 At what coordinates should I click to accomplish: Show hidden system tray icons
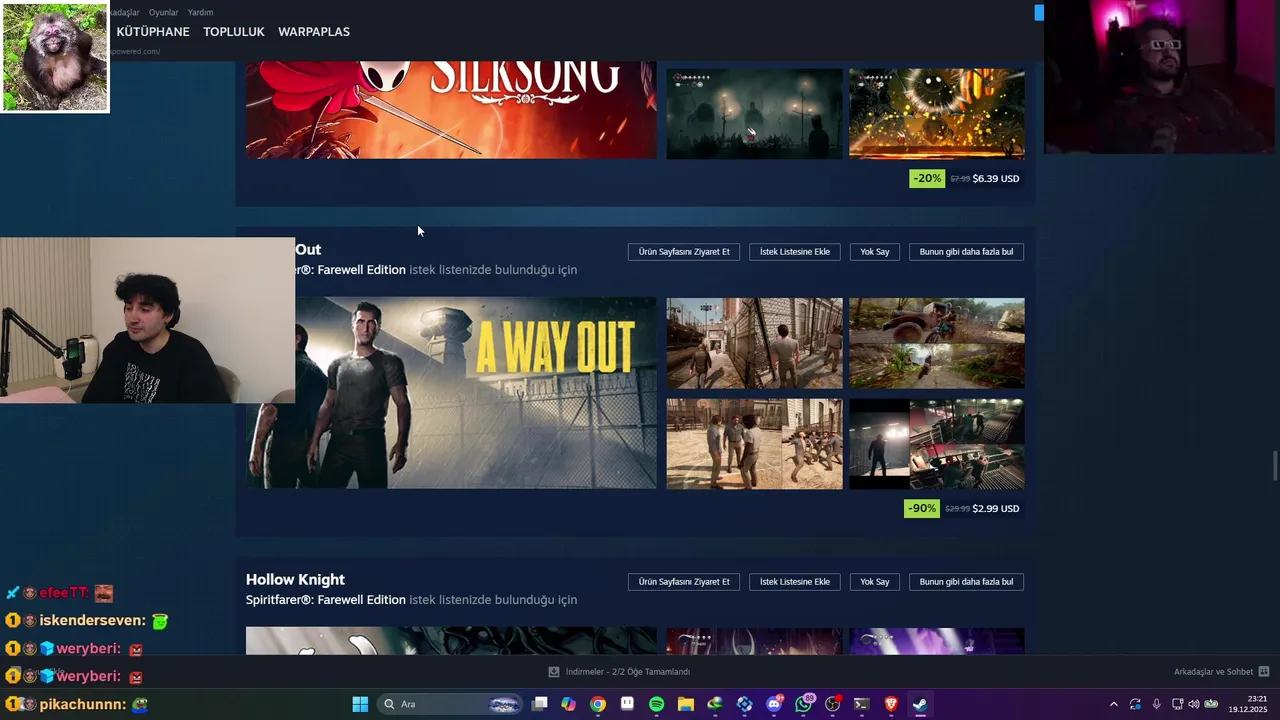1113,704
